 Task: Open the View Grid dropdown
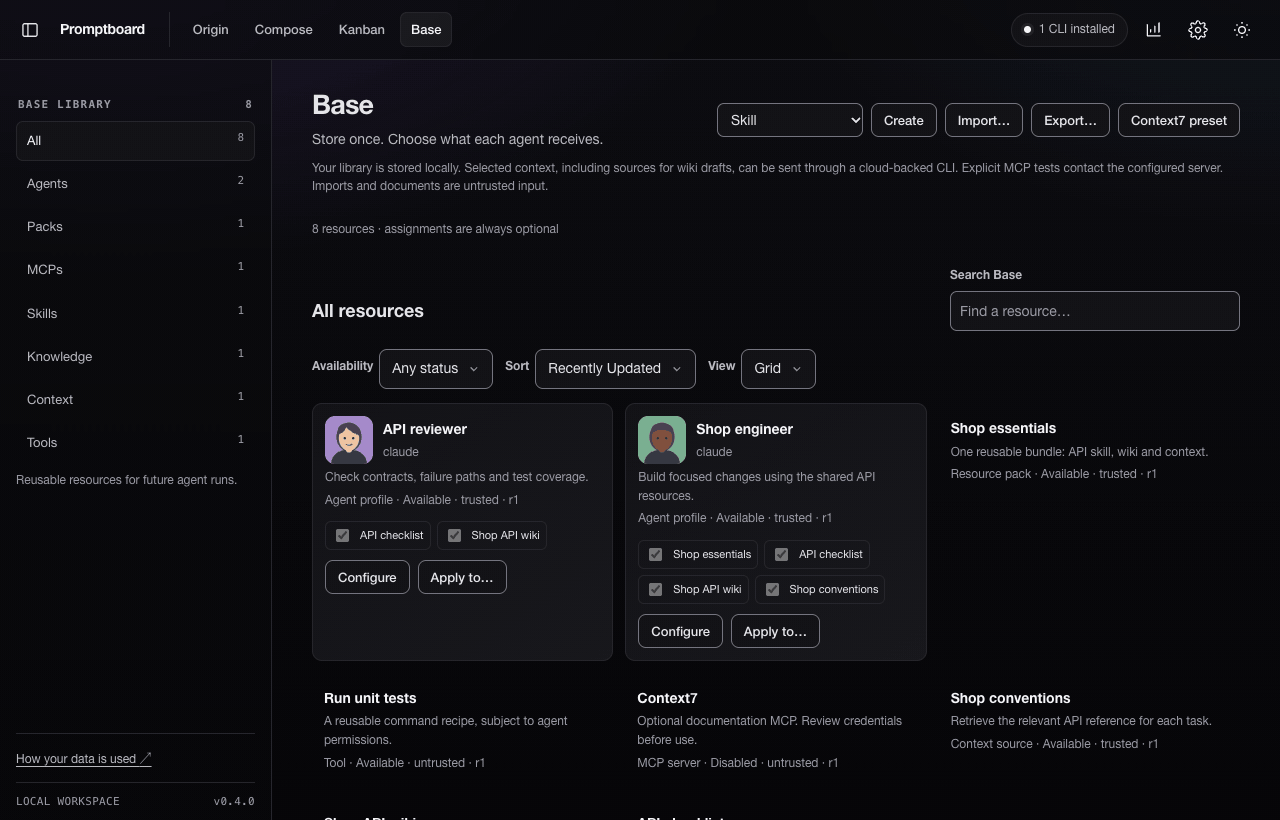click(778, 369)
